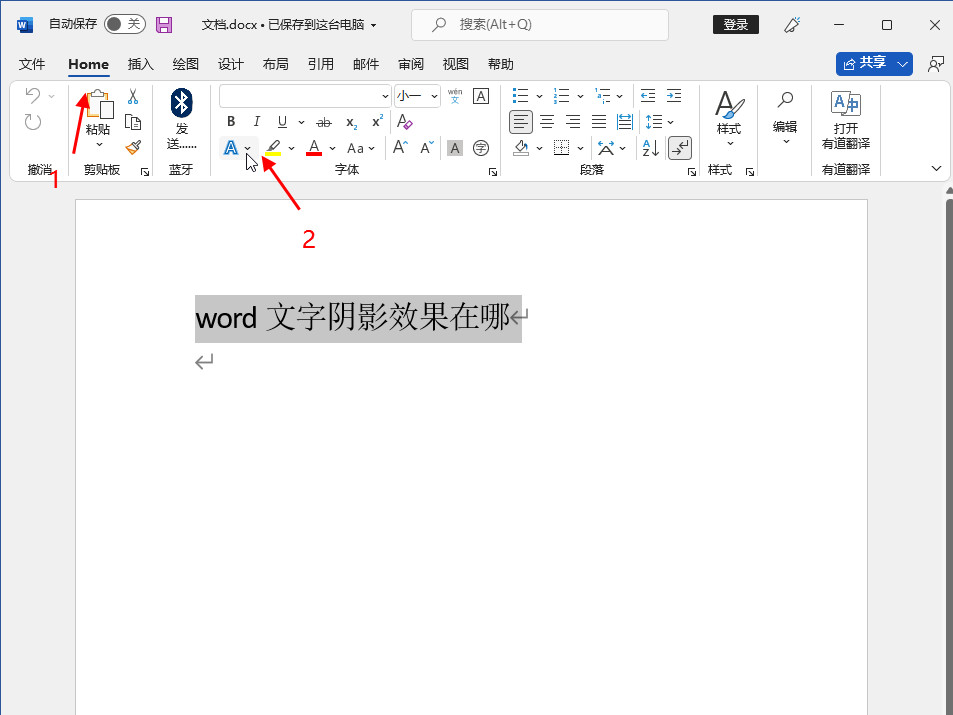
Task: Open document title dropdown 文档.docx
Action: [x=289, y=25]
